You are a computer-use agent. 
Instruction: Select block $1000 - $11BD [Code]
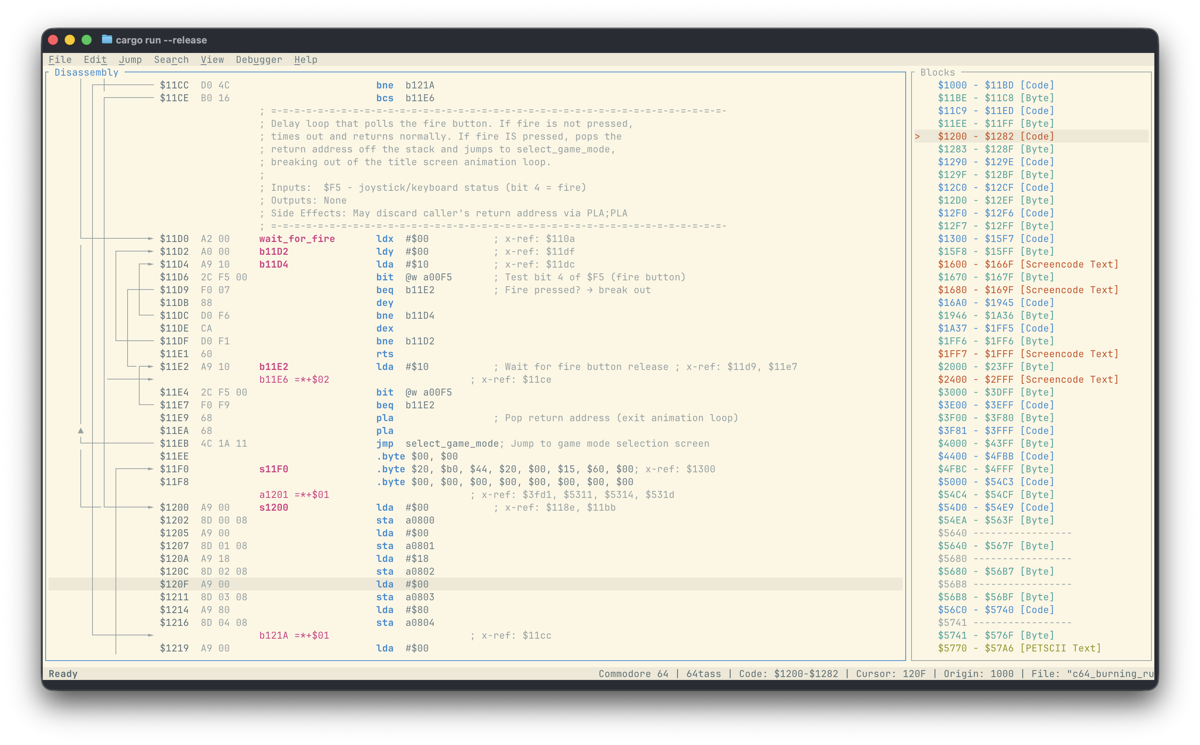pos(995,85)
